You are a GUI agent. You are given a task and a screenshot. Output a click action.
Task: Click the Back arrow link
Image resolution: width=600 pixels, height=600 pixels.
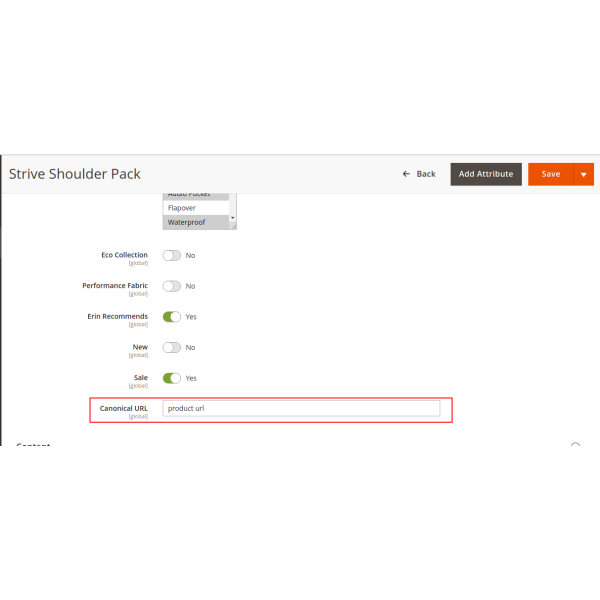click(x=419, y=174)
